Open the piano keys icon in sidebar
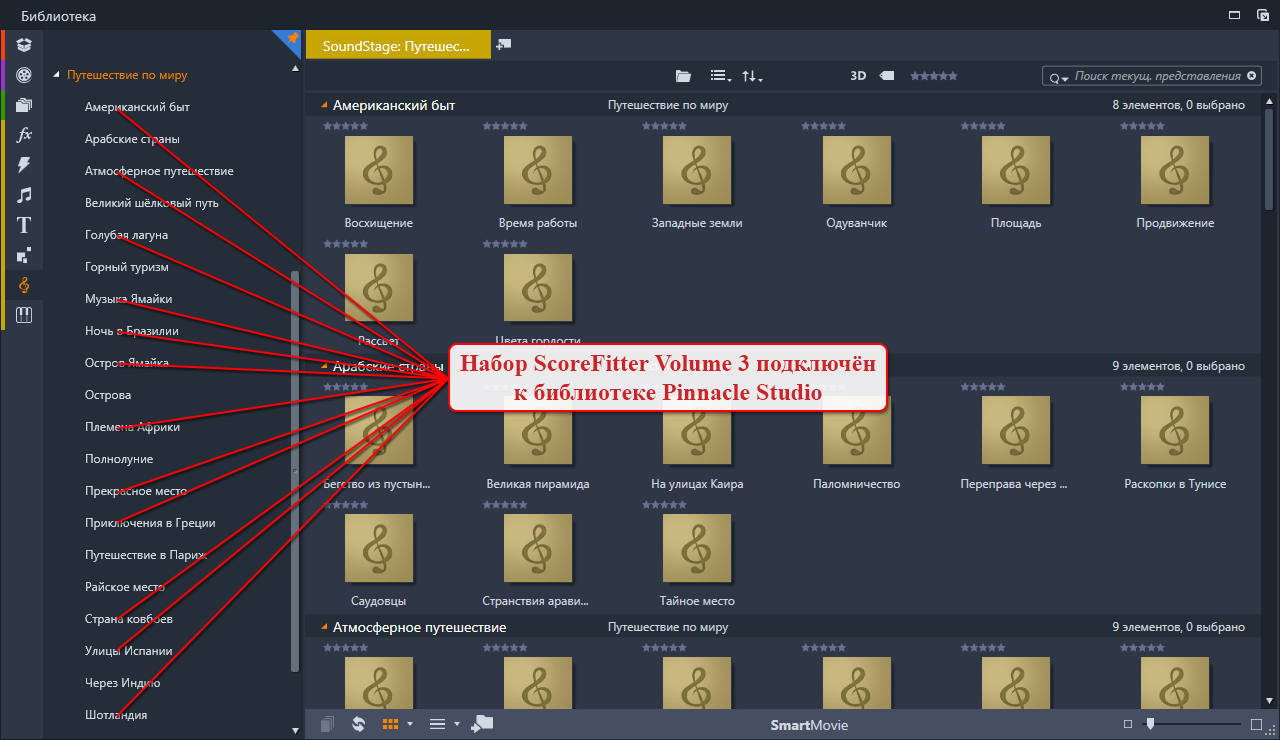 [x=24, y=316]
